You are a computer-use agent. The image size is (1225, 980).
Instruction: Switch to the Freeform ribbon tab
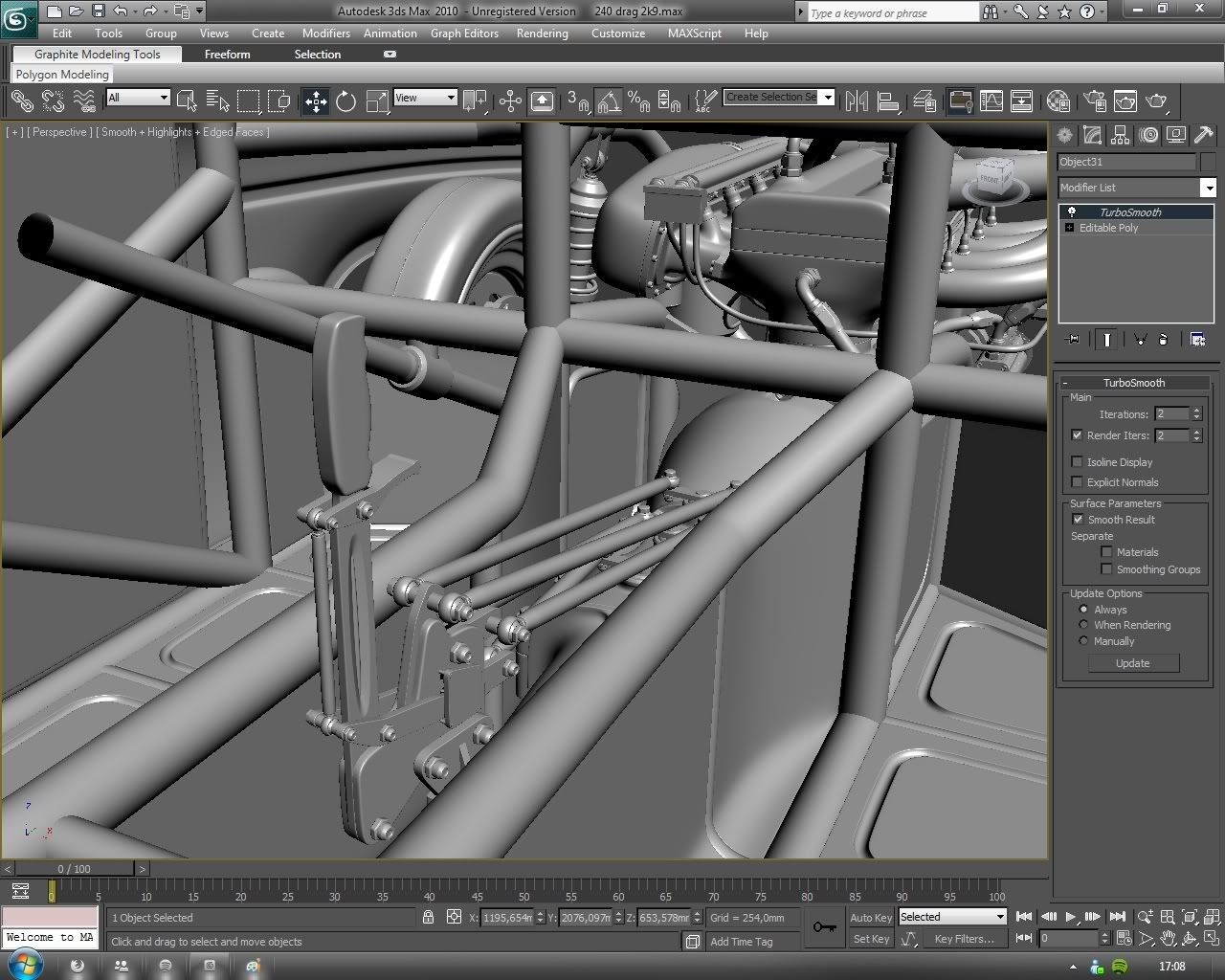[x=227, y=55]
